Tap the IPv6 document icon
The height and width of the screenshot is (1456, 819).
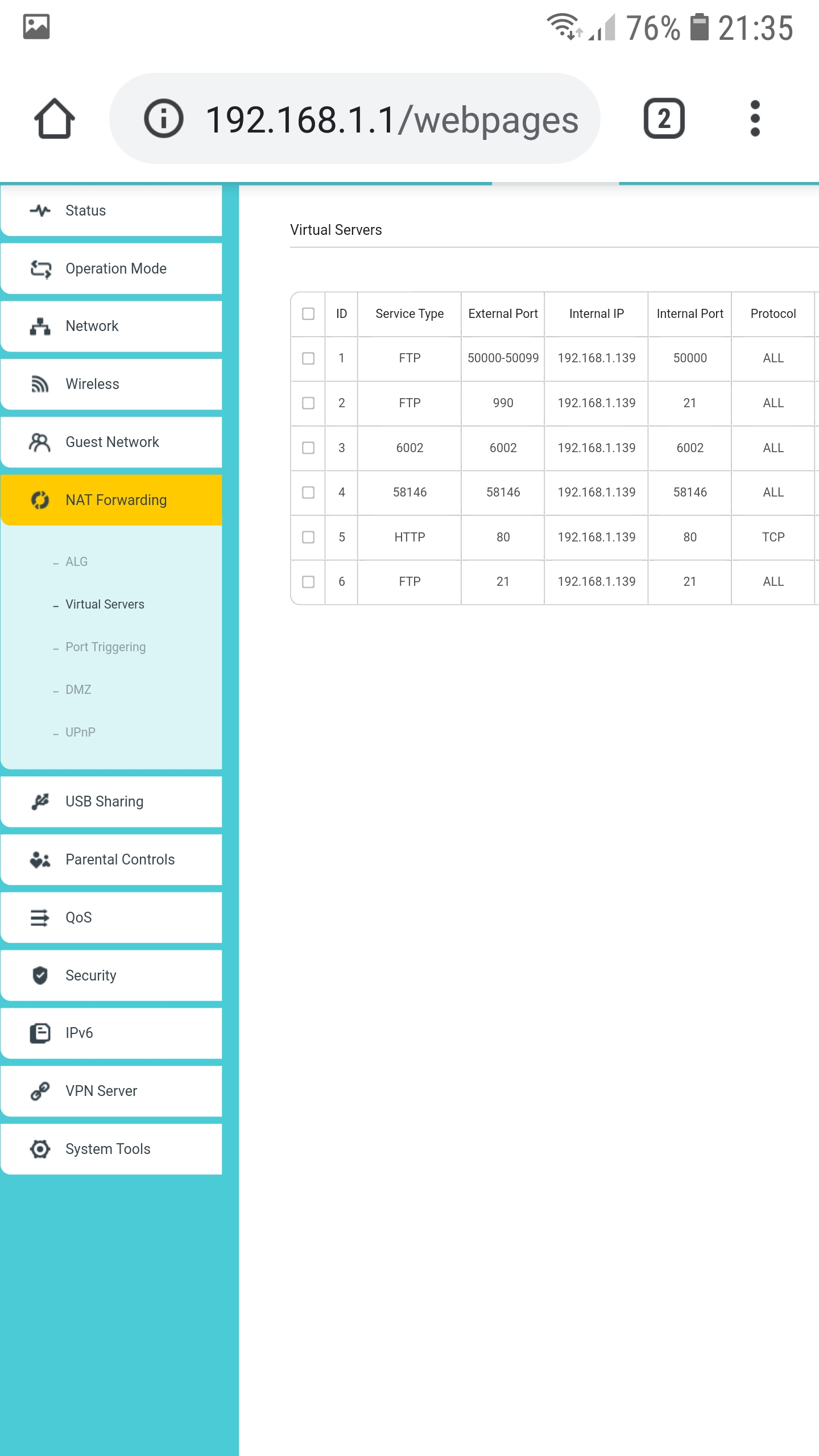40,1033
